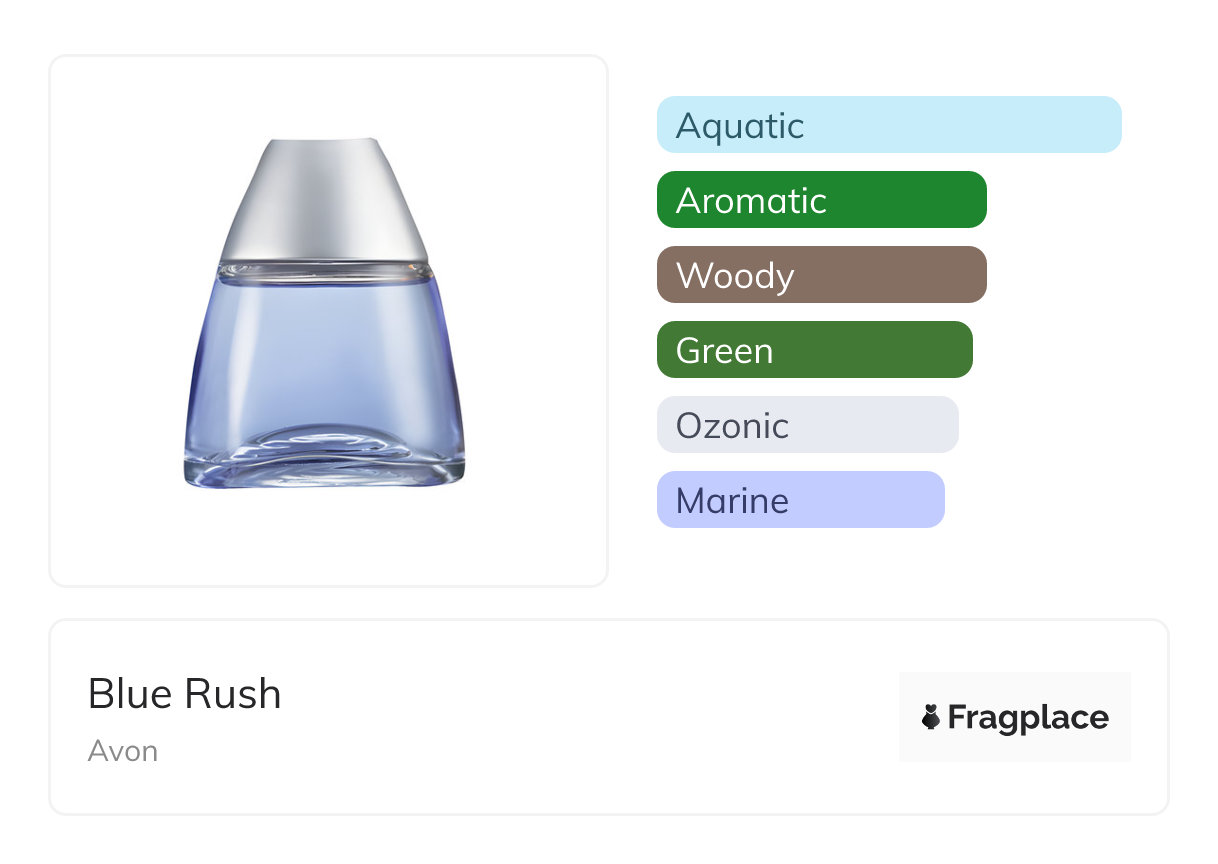
Task: Click the Fragplace bottle logo icon
Action: tap(931, 717)
